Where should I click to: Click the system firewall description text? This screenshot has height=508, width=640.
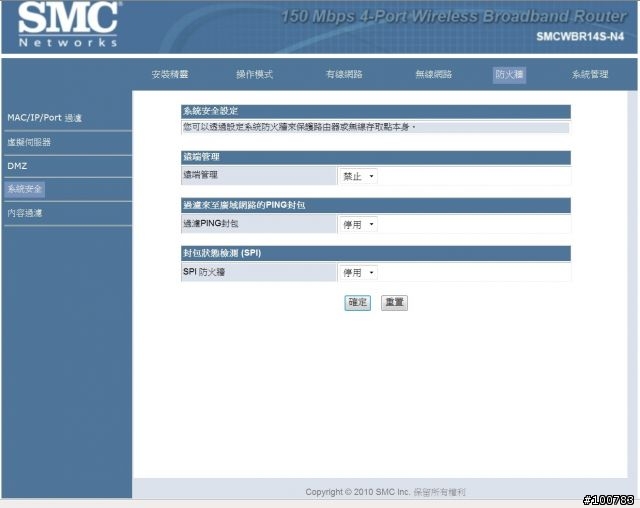[299, 127]
